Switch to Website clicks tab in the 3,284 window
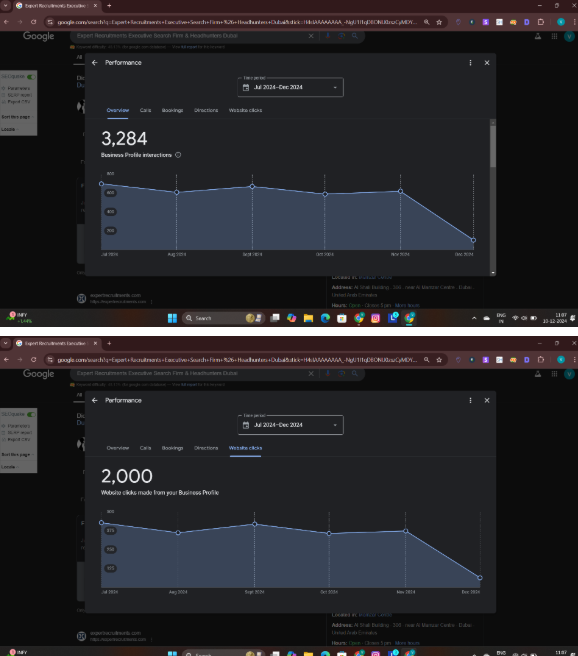 pyautogui.click(x=246, y=110)
